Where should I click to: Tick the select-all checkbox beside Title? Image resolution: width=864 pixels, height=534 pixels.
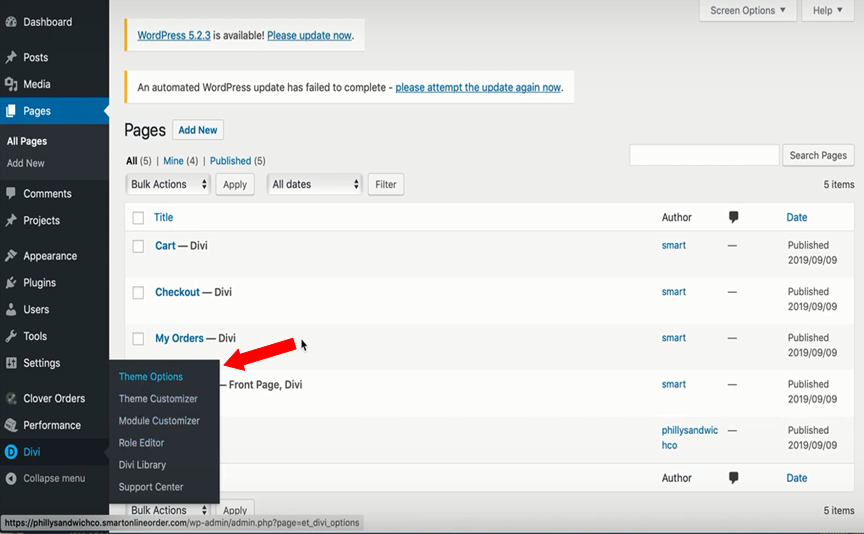[138, 218]
